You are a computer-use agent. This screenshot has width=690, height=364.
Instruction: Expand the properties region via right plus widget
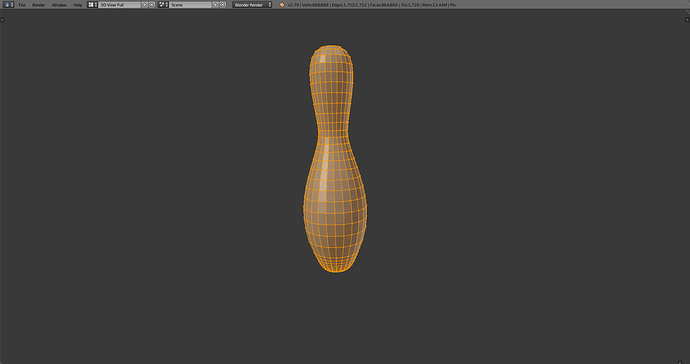(x=687, y=19)
